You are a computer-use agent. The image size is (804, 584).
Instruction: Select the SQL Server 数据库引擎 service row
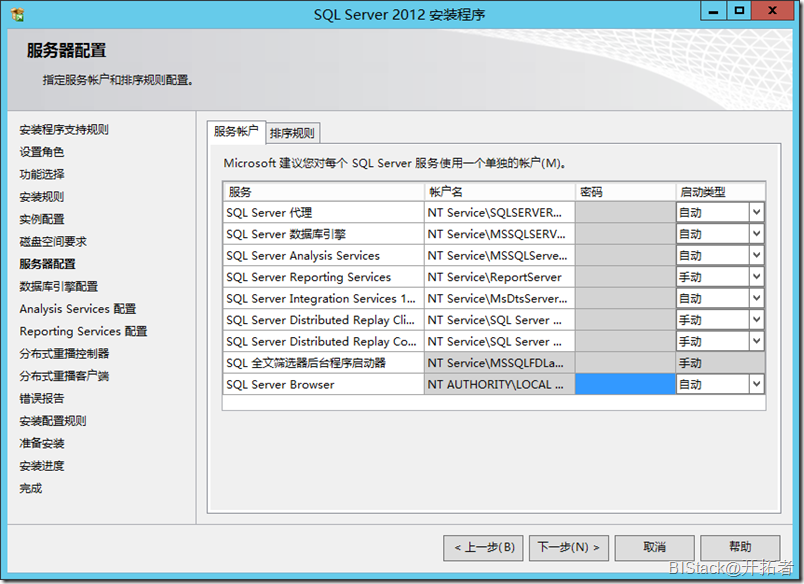pos(323,234)
